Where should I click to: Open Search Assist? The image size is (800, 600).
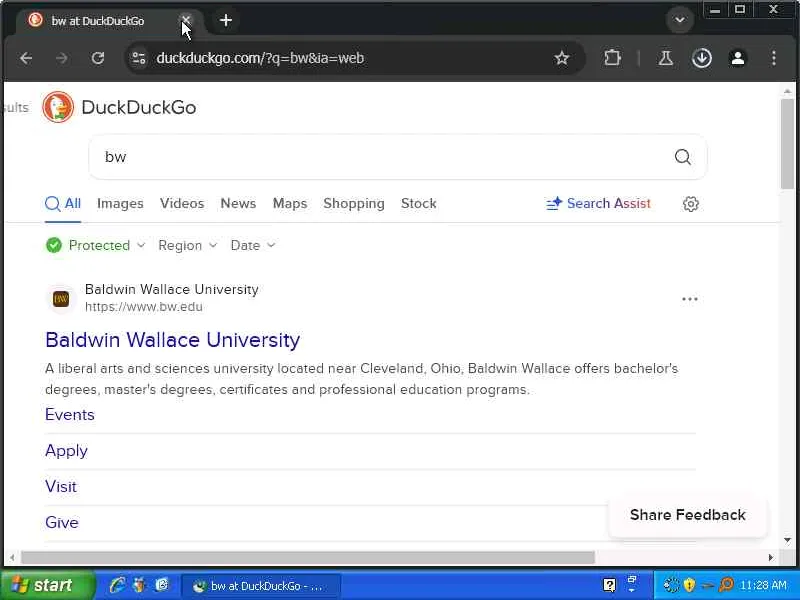(598, 204)
